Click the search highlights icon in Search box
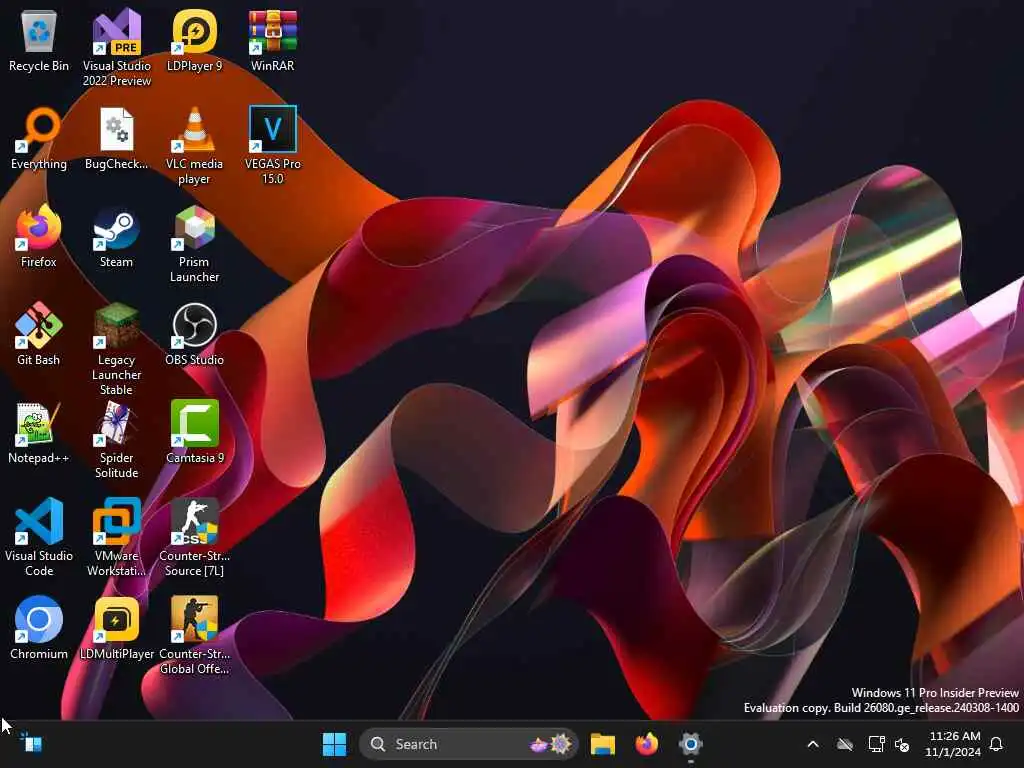1024x768 pixels. (x=551, y=744)
